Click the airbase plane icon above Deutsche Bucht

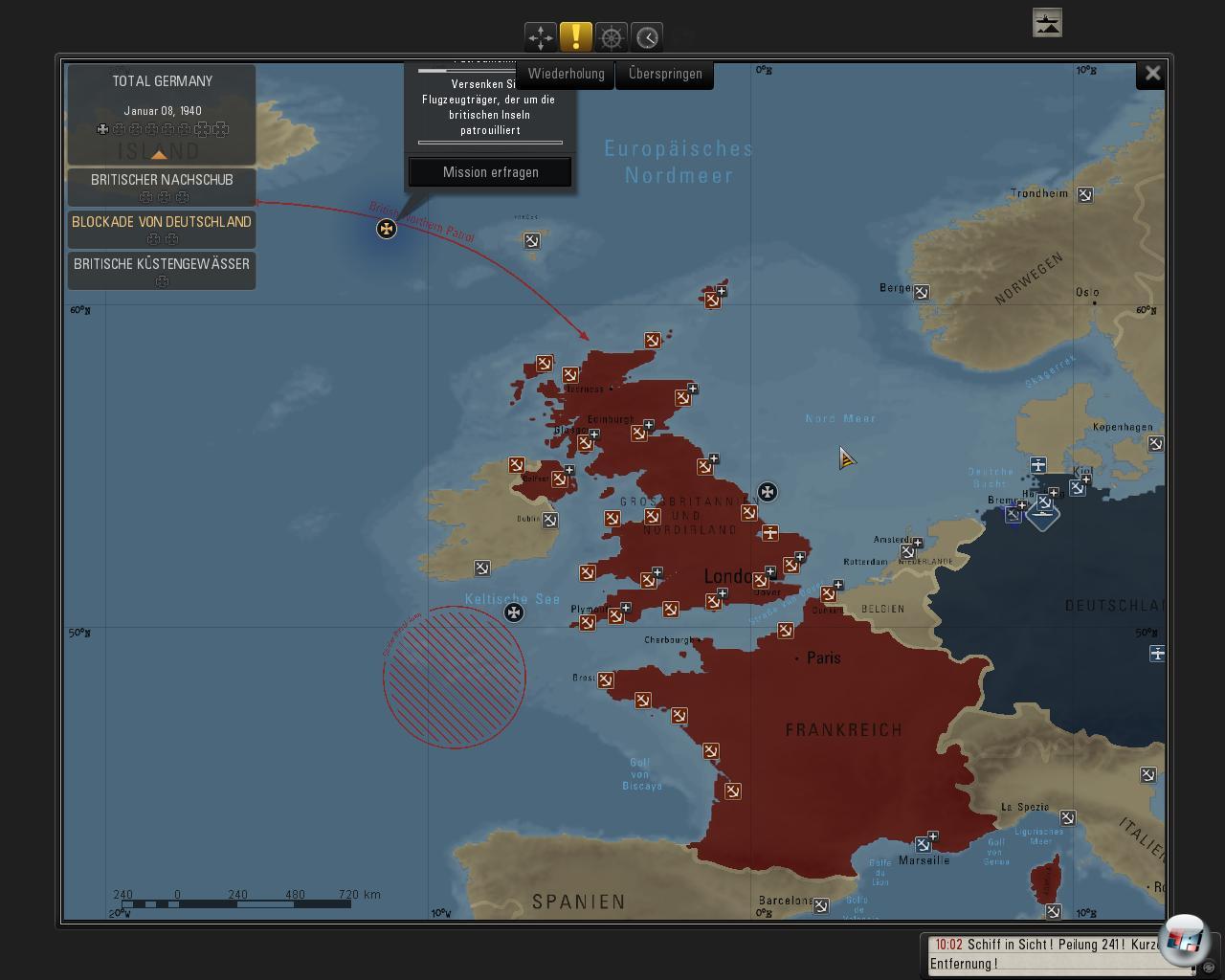pyautogui.click(x=1038, y=465)
